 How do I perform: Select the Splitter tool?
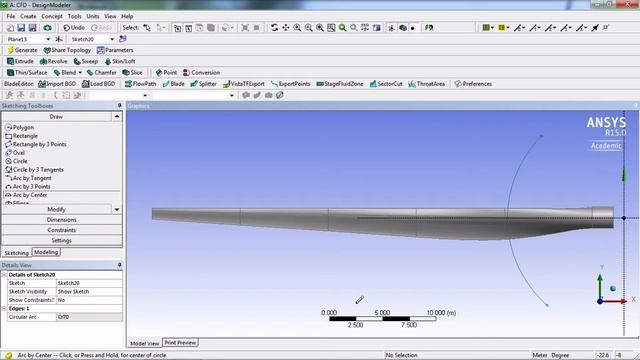click(203, 84)
